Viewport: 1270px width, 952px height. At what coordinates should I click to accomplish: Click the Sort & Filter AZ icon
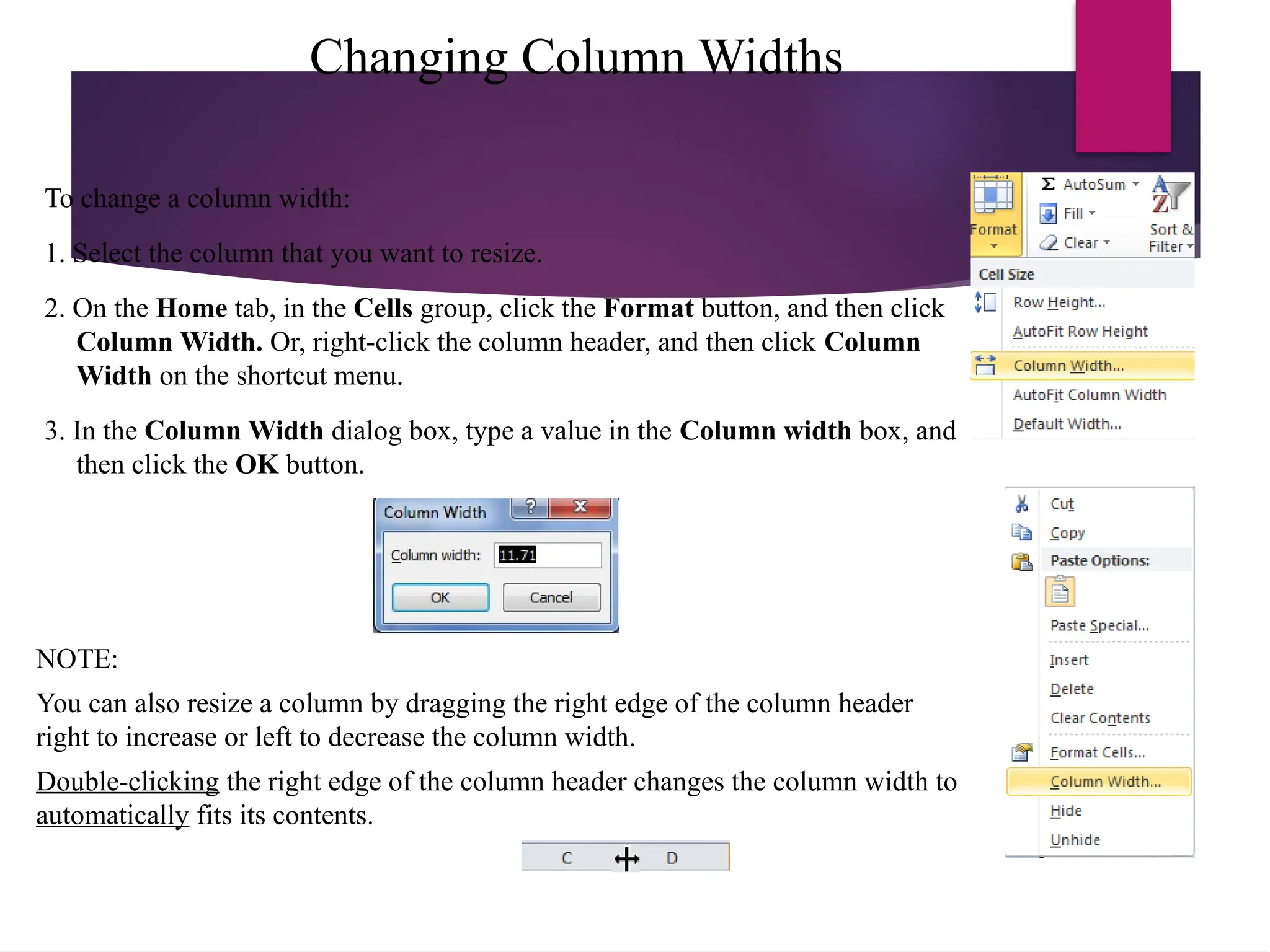tap(1170, 195)
